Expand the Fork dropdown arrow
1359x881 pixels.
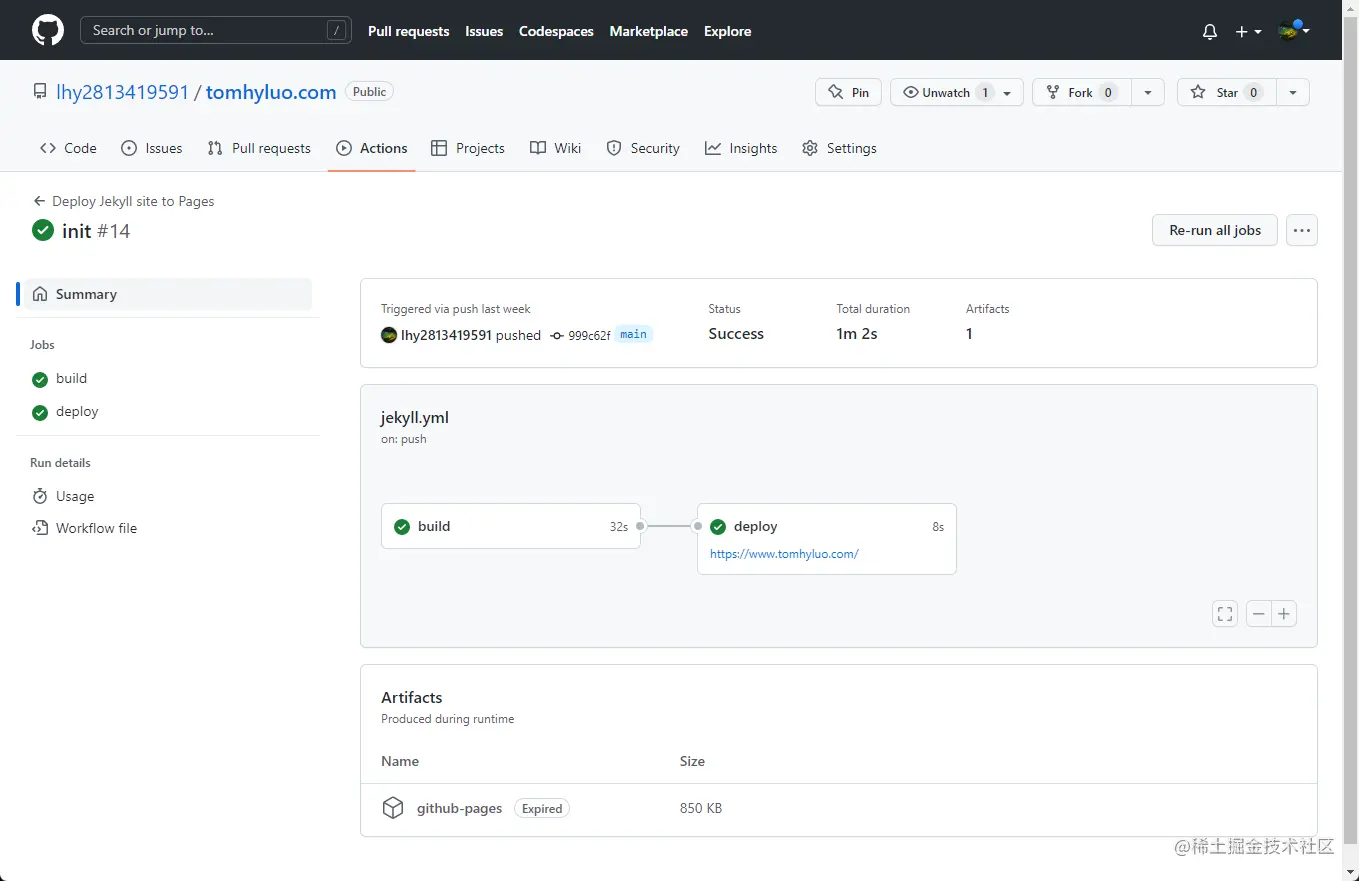point(1148,92)
